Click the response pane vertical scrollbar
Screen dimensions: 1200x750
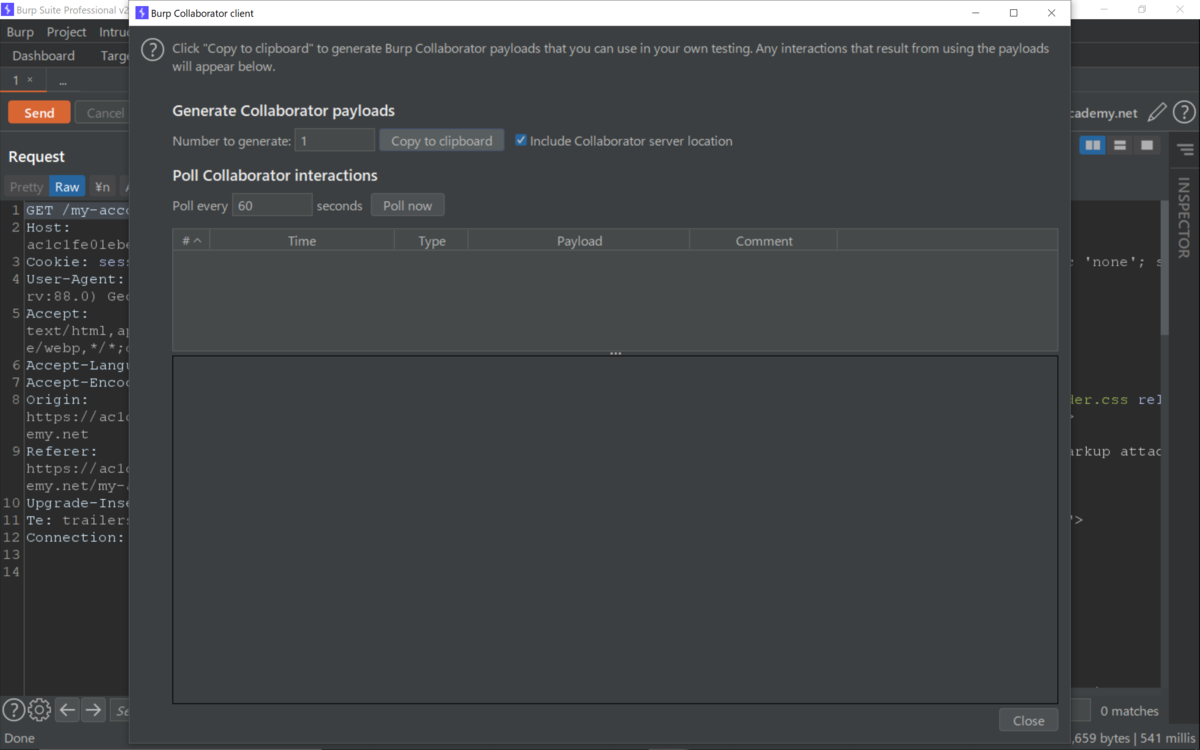tap(1164, 270)
